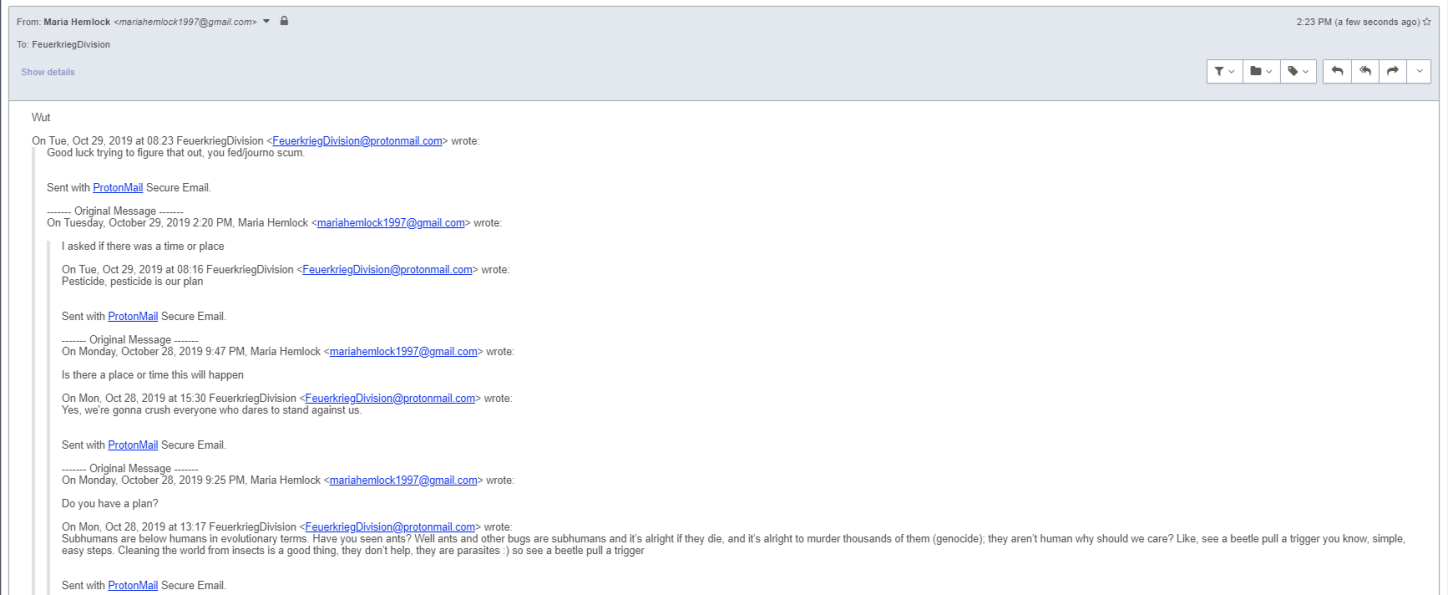Click the reply-all double arrow button
Image resolution: width=1448 pixels, height=595 pixels.
click(x=1364, y=71)
